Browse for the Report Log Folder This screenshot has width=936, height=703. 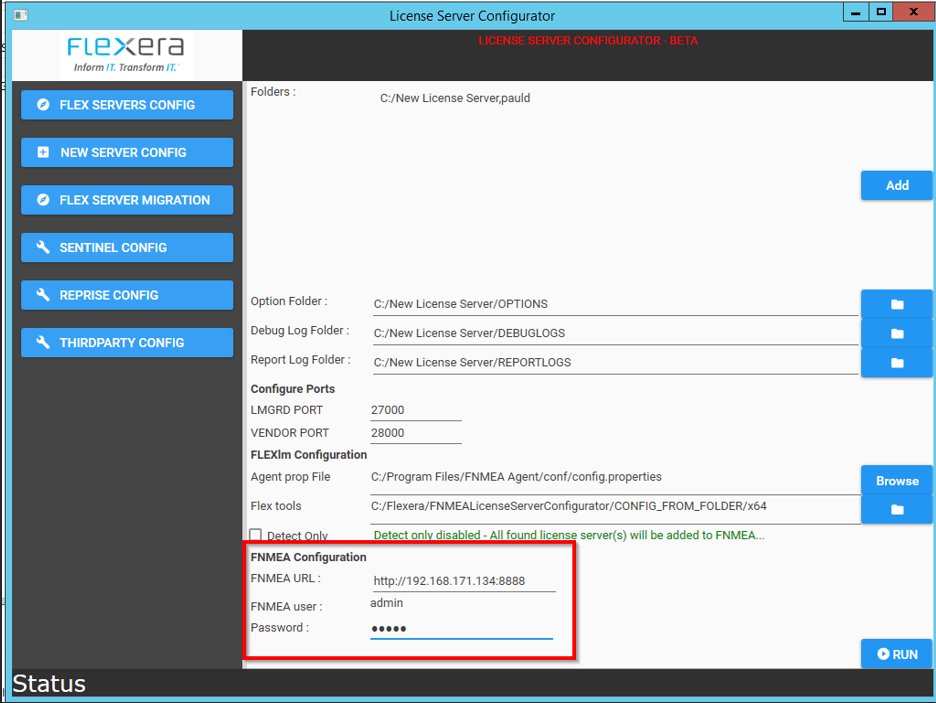click(x=897, y=363)
